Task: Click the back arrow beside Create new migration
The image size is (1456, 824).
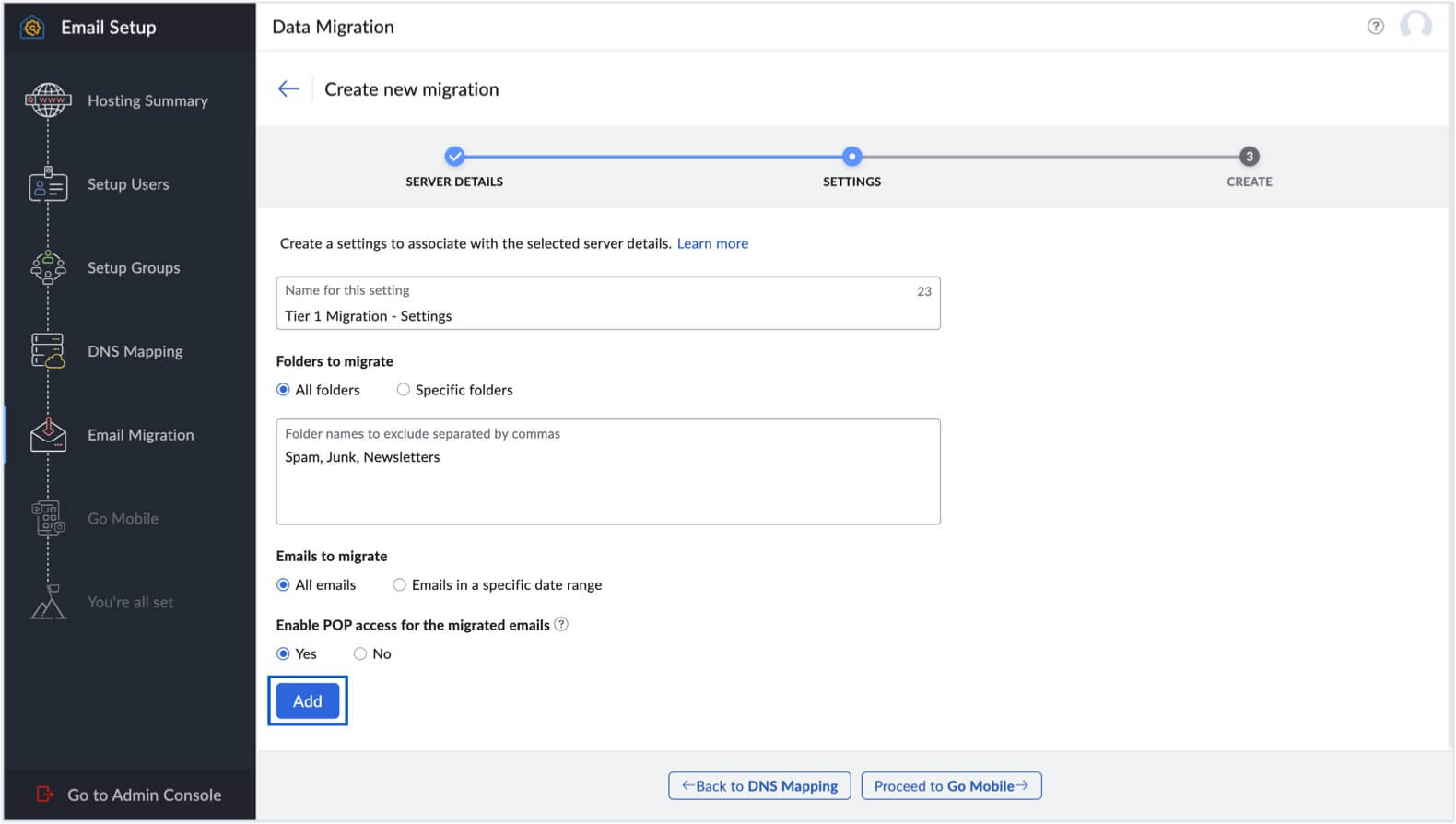Action: 288,89
